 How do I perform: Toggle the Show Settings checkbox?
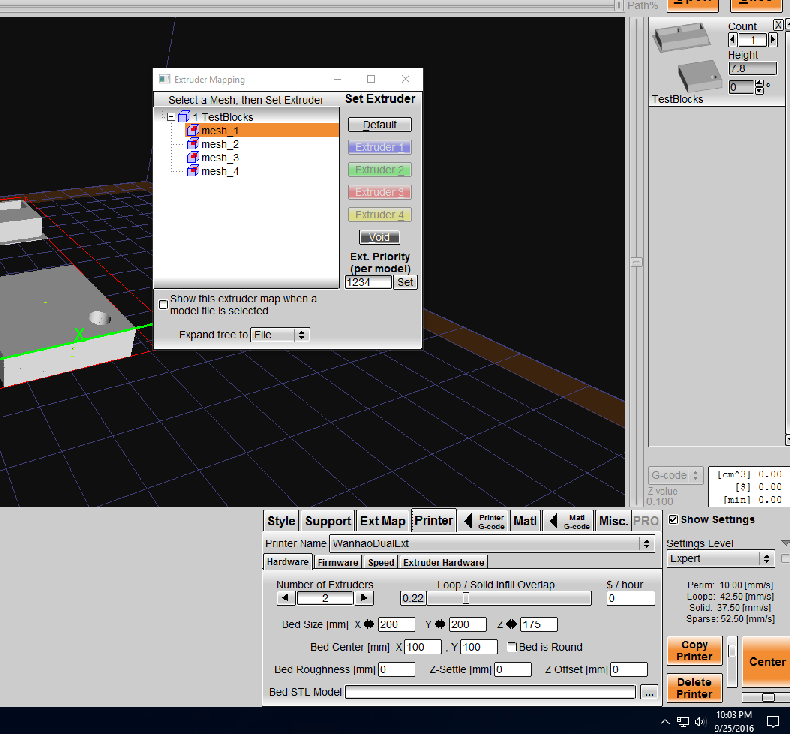click(673, 519)
